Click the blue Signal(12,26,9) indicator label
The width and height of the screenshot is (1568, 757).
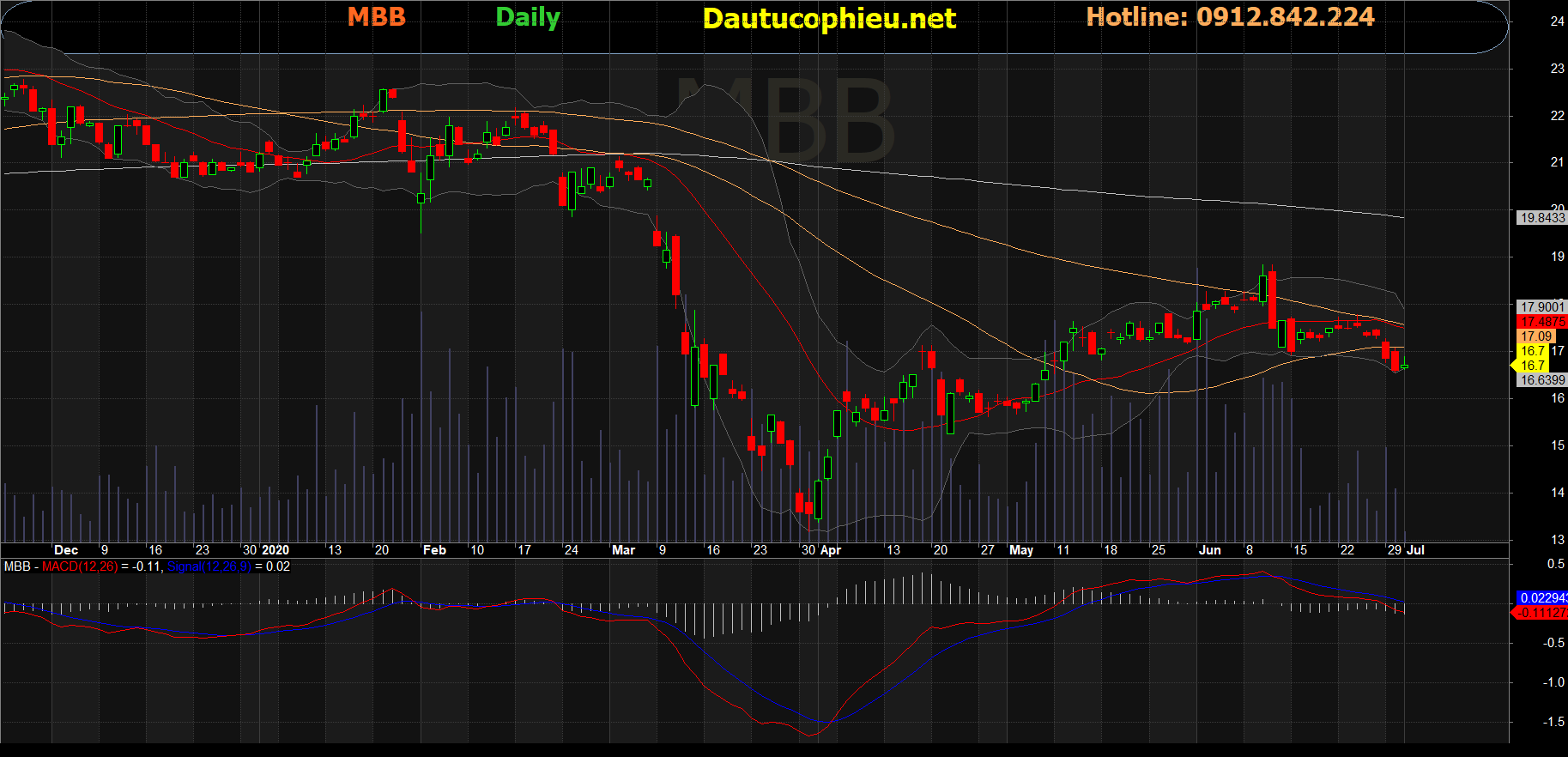coord(209,566)
